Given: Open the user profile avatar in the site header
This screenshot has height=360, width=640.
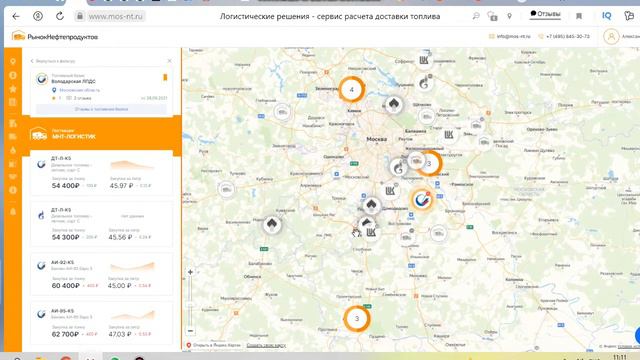Looking at the screenshot, I should 611,37.
